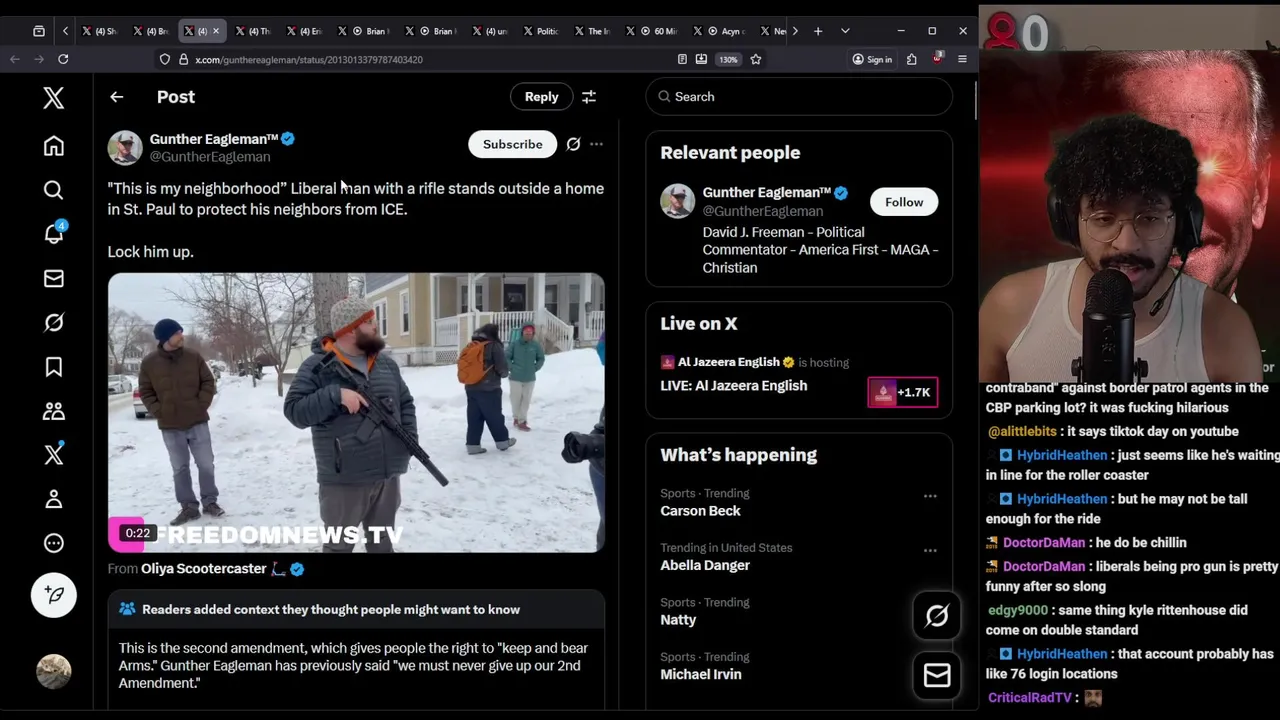Open More circle icon in sidebar
1280x720 pixels.
54,543
